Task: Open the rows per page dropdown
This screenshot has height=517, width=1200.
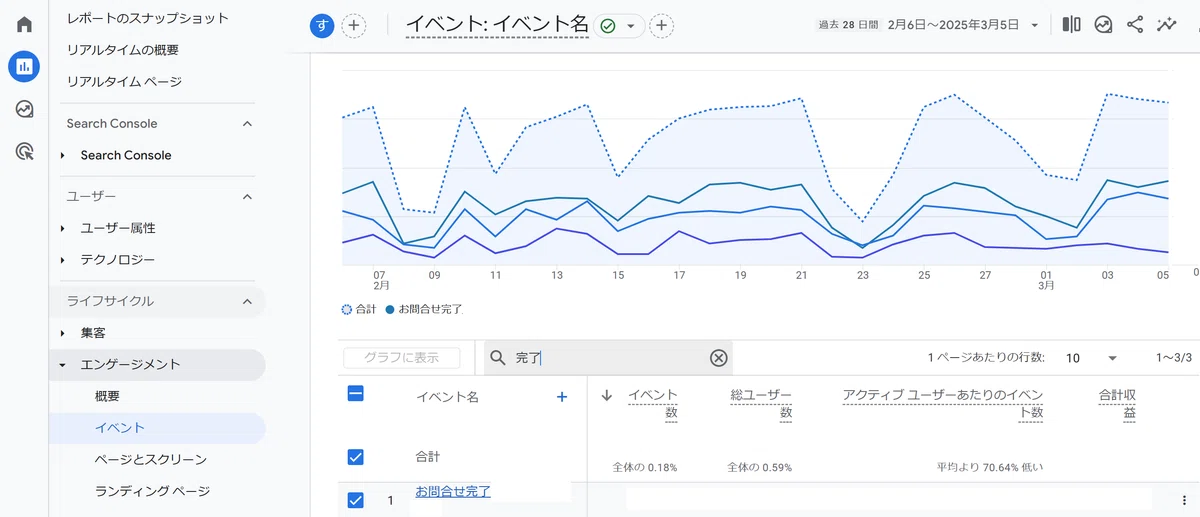Action: [1092, 358]
